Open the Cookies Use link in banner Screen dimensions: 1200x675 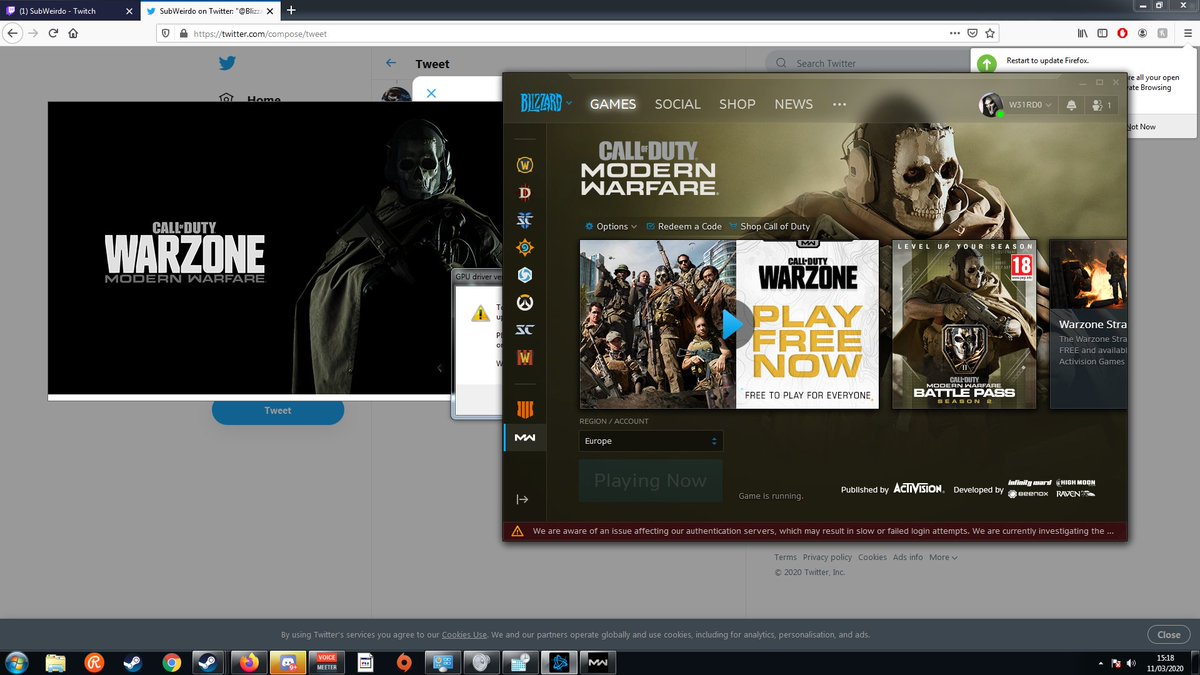[x=465, y=635]
